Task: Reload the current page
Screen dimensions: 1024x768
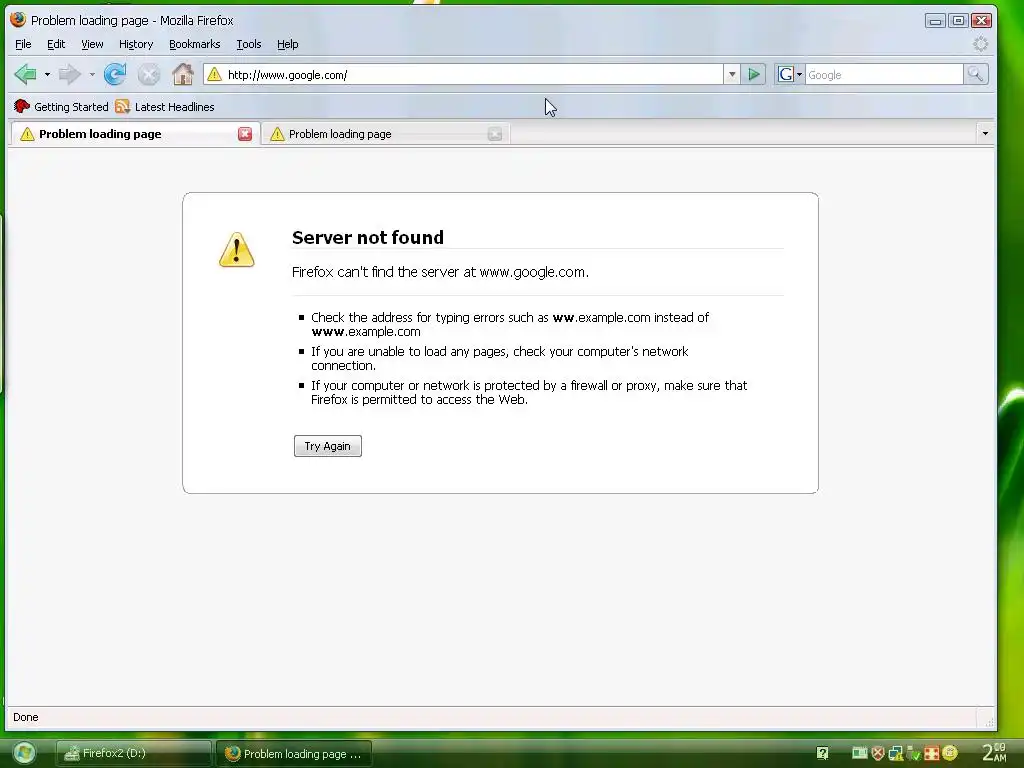Action: [115, 74]
